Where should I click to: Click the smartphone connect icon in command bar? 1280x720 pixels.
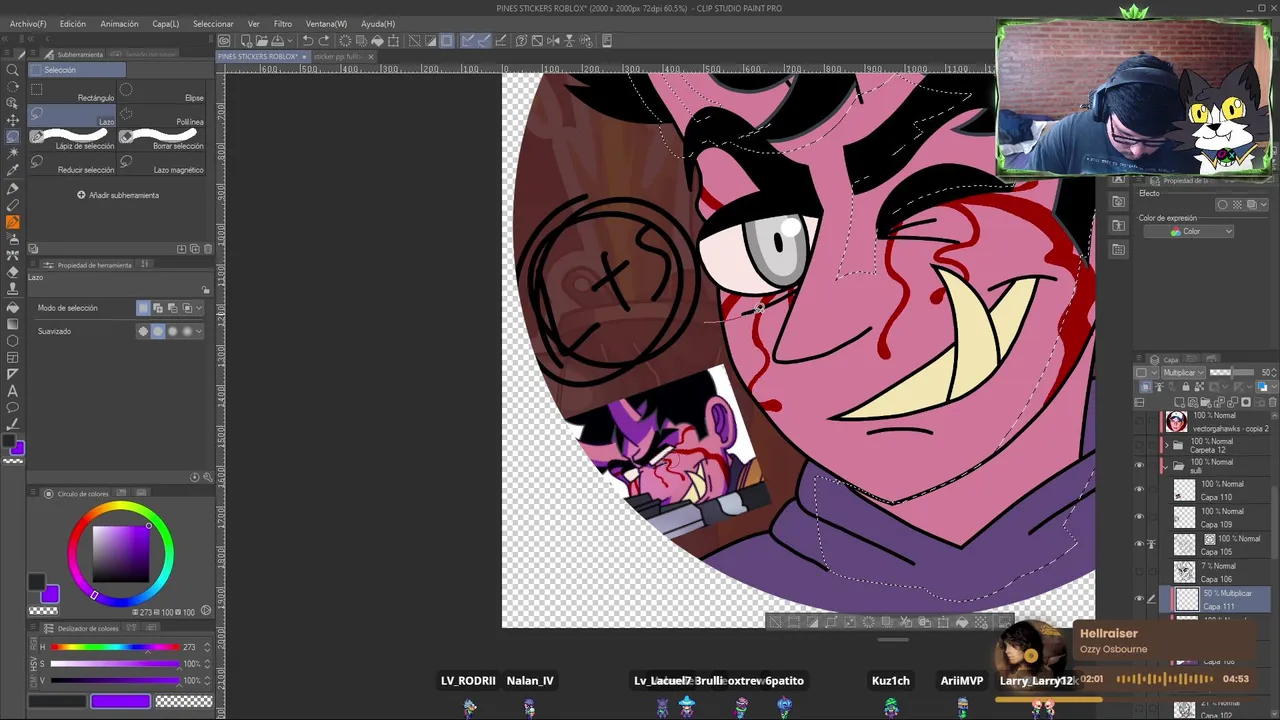[x=606, y=41]
